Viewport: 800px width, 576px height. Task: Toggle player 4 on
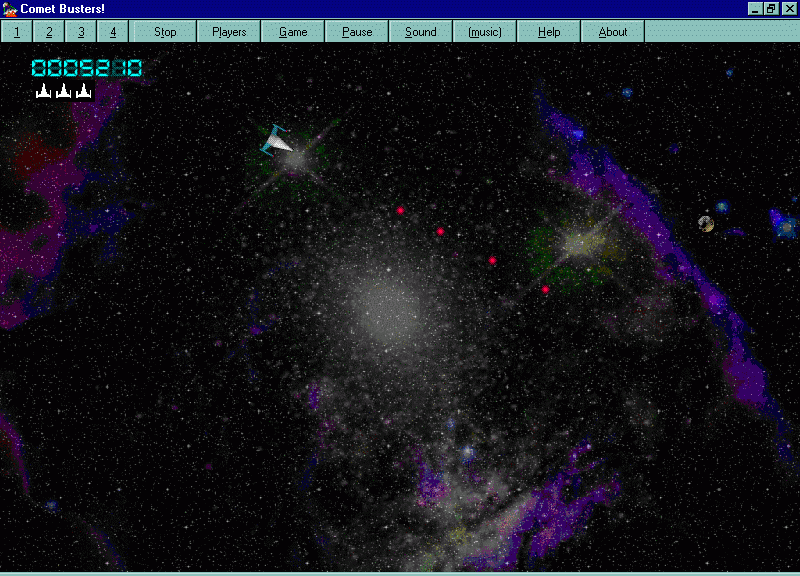click(113, 31)
